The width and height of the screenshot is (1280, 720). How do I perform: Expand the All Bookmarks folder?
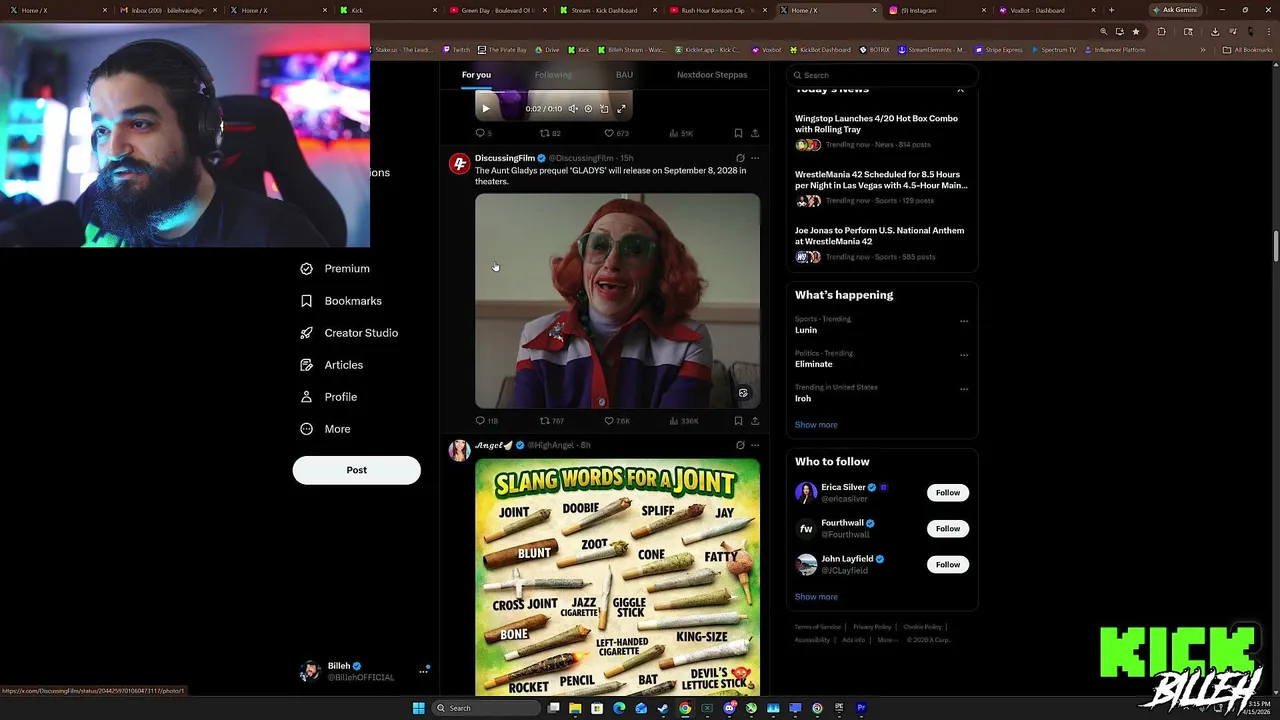(x=1248, y=50)
